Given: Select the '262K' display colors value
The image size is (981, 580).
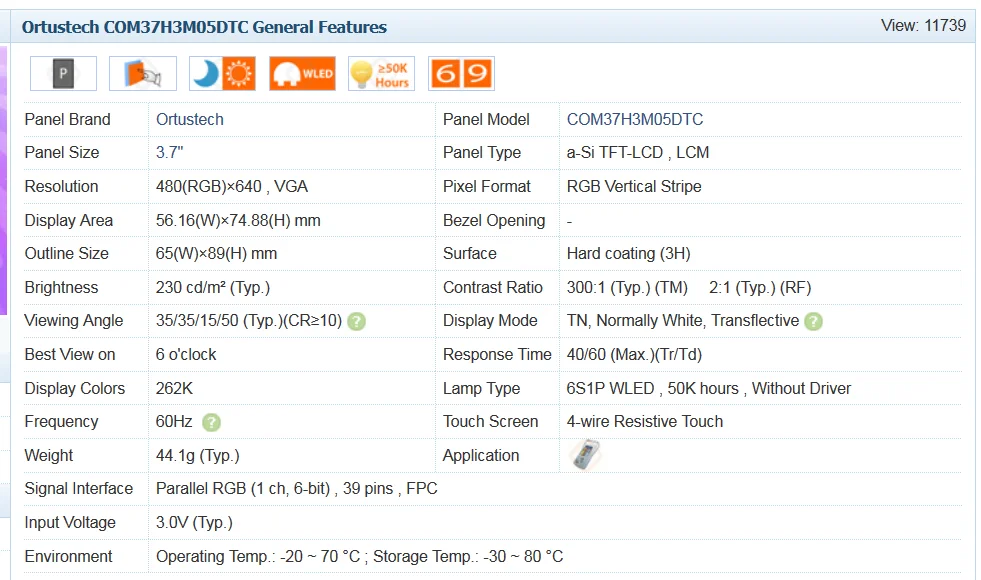Looking at the screenshot, I should (174, 389).
